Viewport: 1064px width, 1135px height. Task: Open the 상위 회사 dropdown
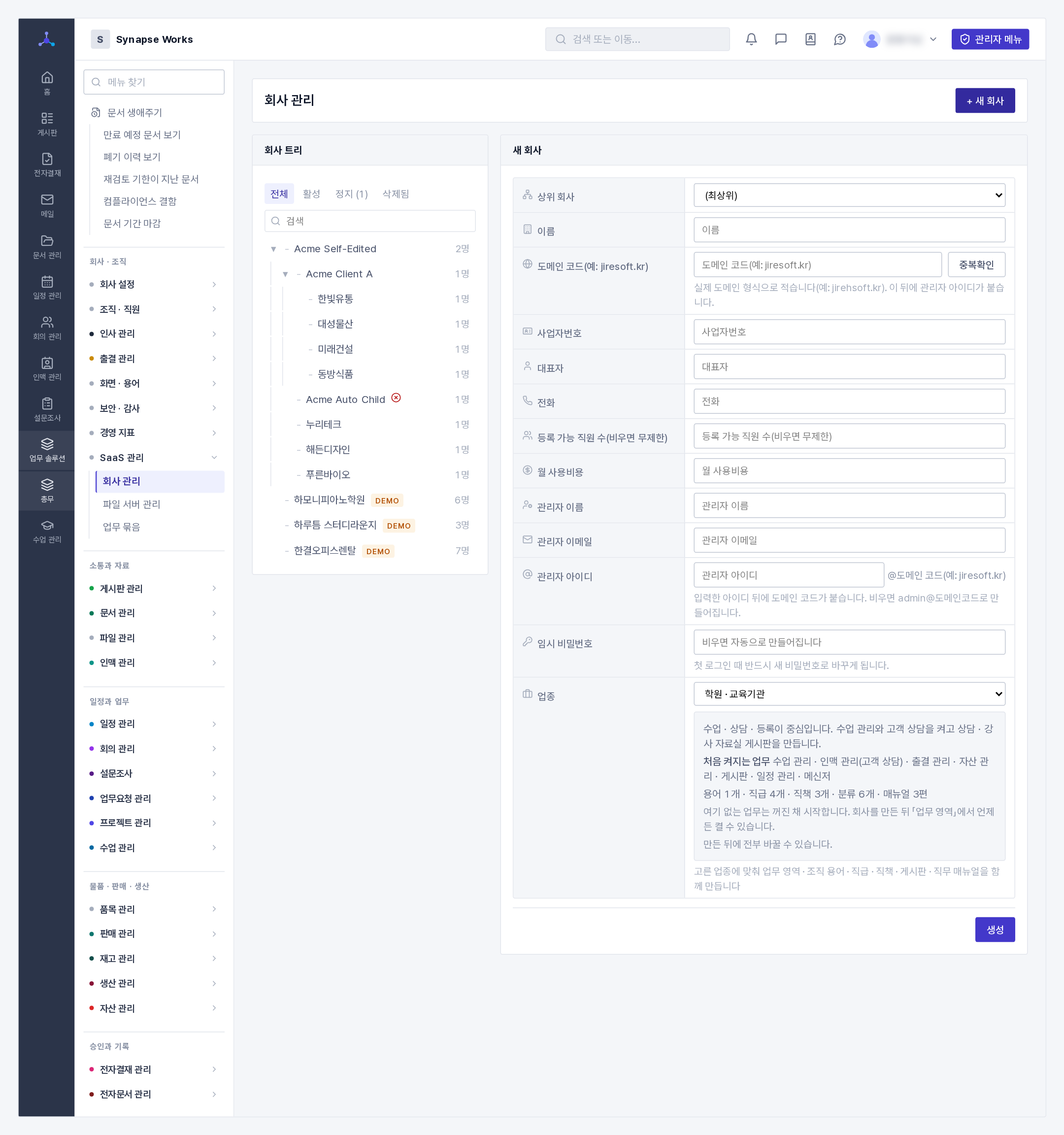click(849, 195)
